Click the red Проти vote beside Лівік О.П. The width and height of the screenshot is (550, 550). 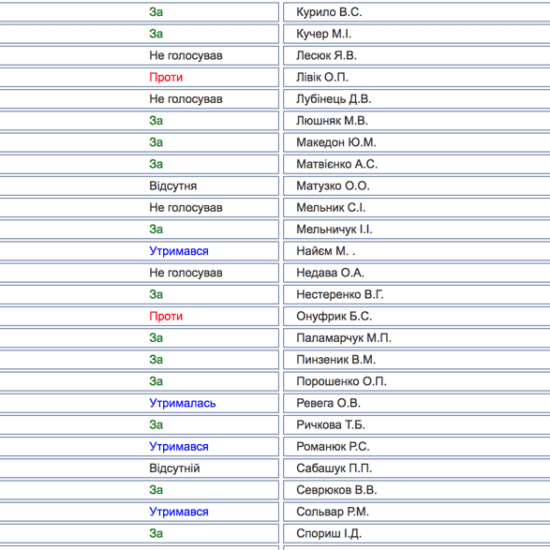pos(166,77)
